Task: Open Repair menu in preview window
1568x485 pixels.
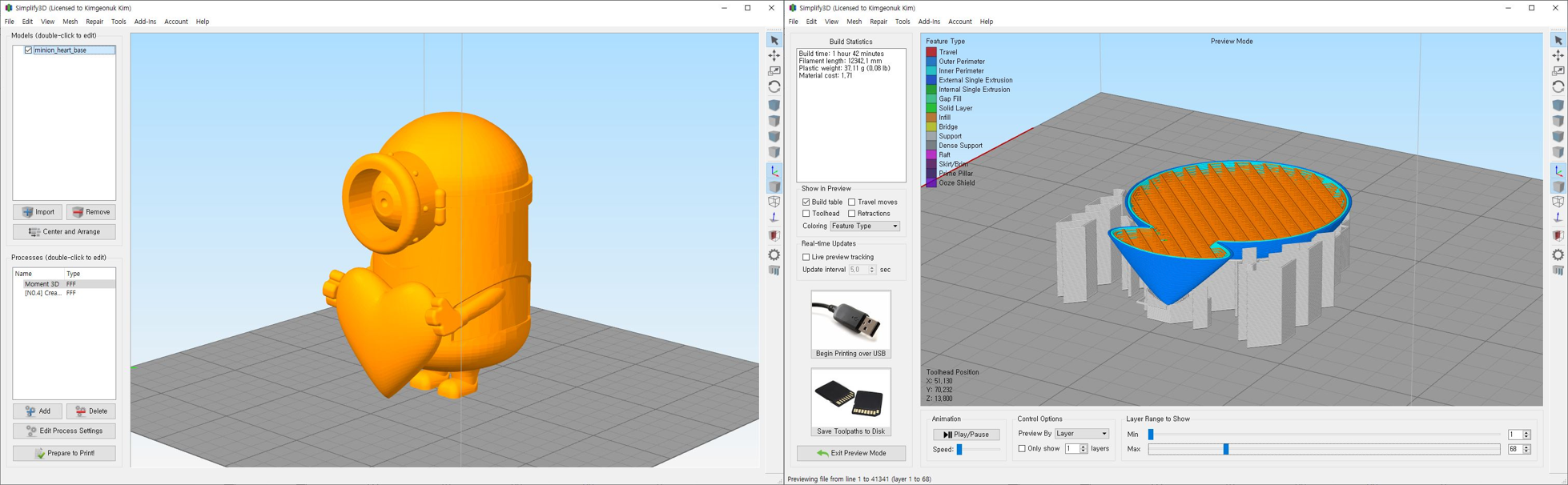Action: [878, 22]
